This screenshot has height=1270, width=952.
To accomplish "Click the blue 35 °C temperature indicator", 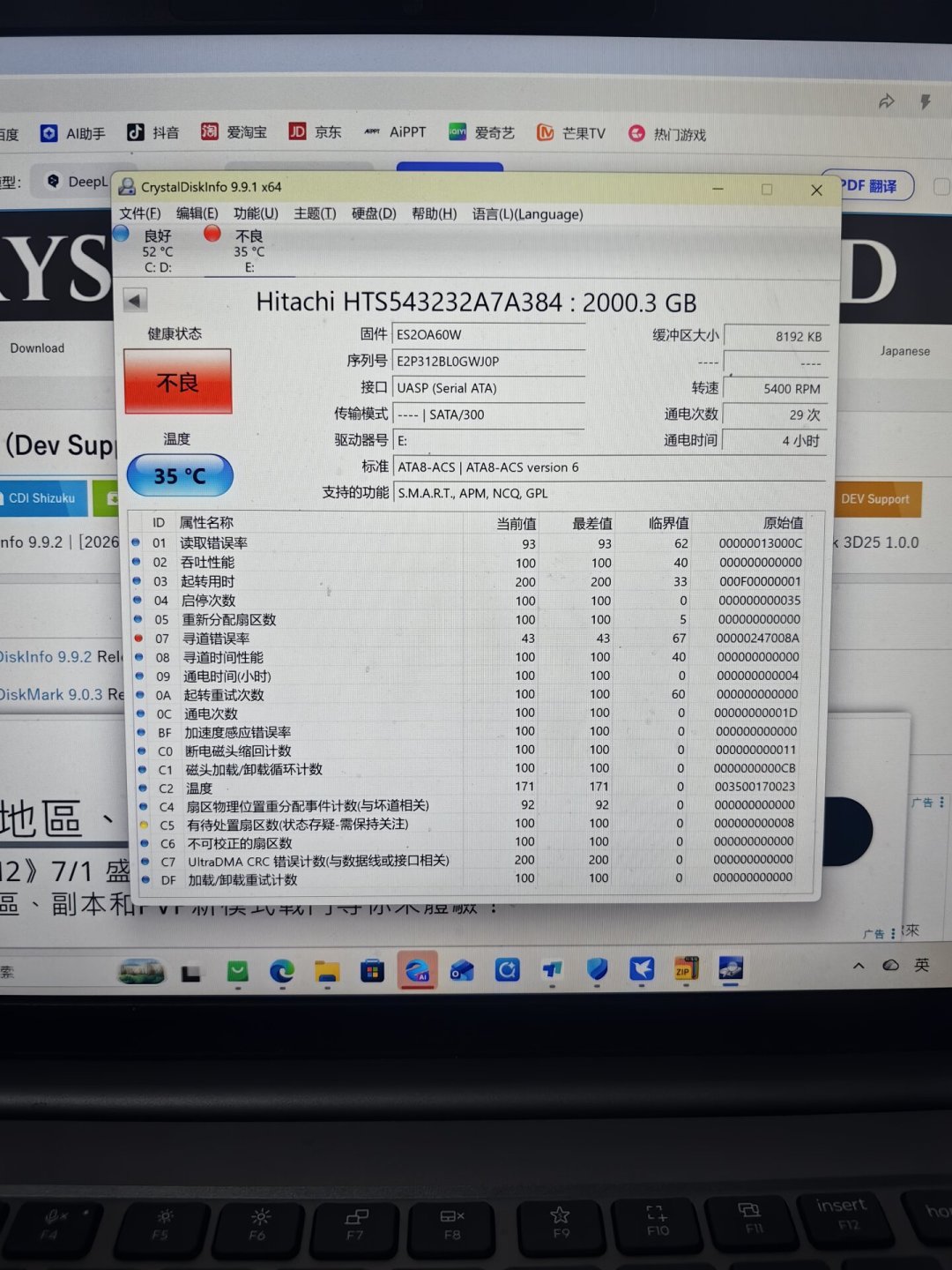I will [180, 475].
